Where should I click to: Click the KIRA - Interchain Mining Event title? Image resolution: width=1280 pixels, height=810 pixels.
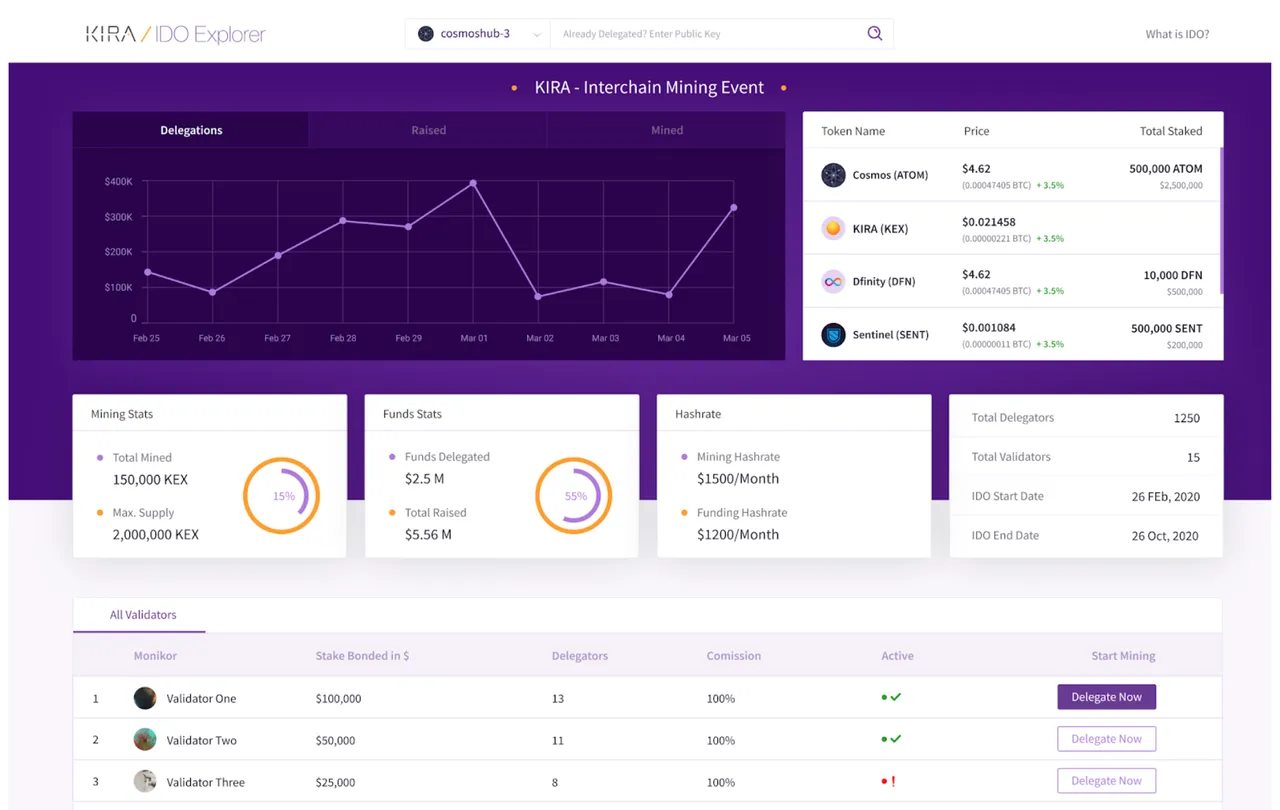(x=649, y=87)
